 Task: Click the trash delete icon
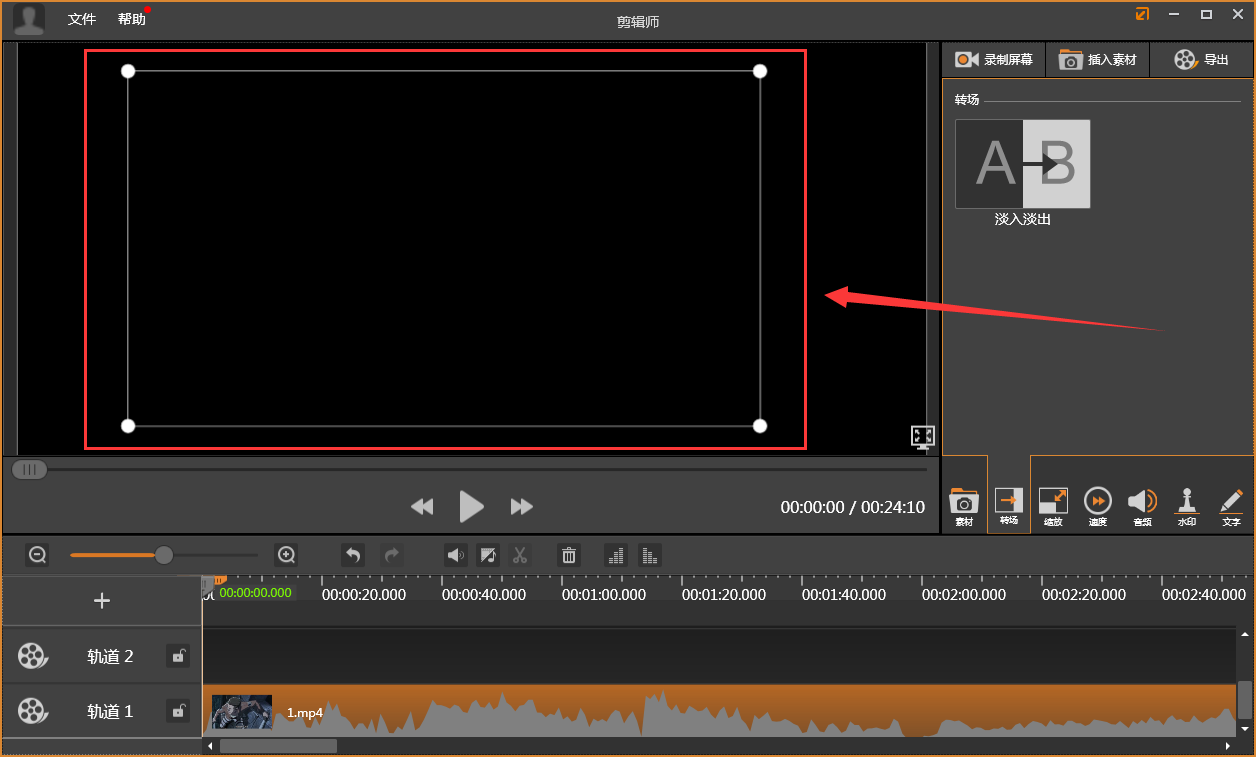coord(569,555)
